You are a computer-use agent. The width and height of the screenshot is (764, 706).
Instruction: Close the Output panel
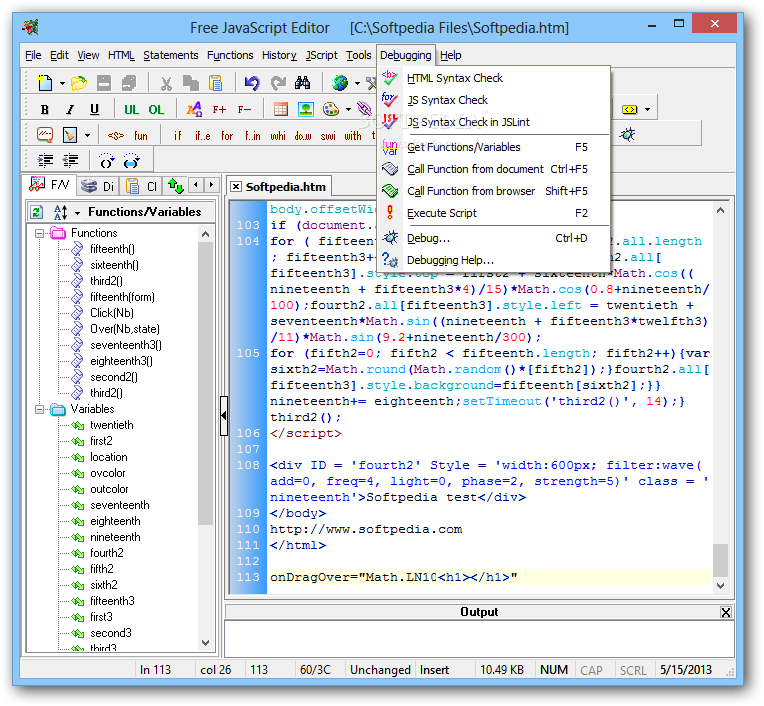(726, 612)
